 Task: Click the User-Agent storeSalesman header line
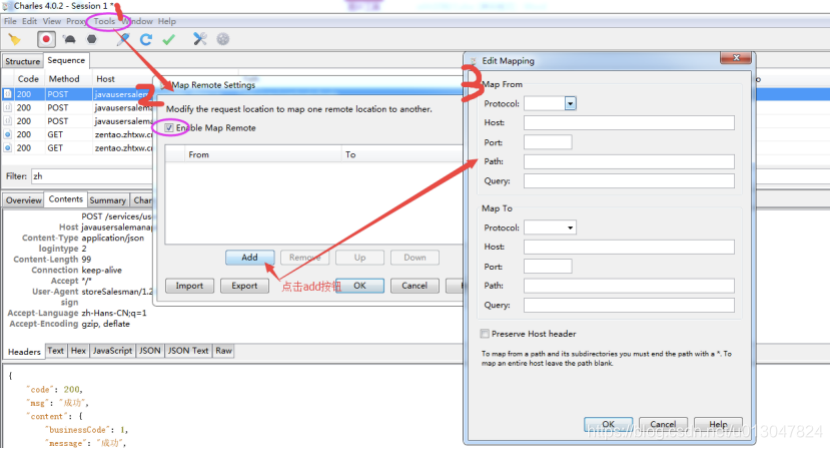[x=92, y=291]
